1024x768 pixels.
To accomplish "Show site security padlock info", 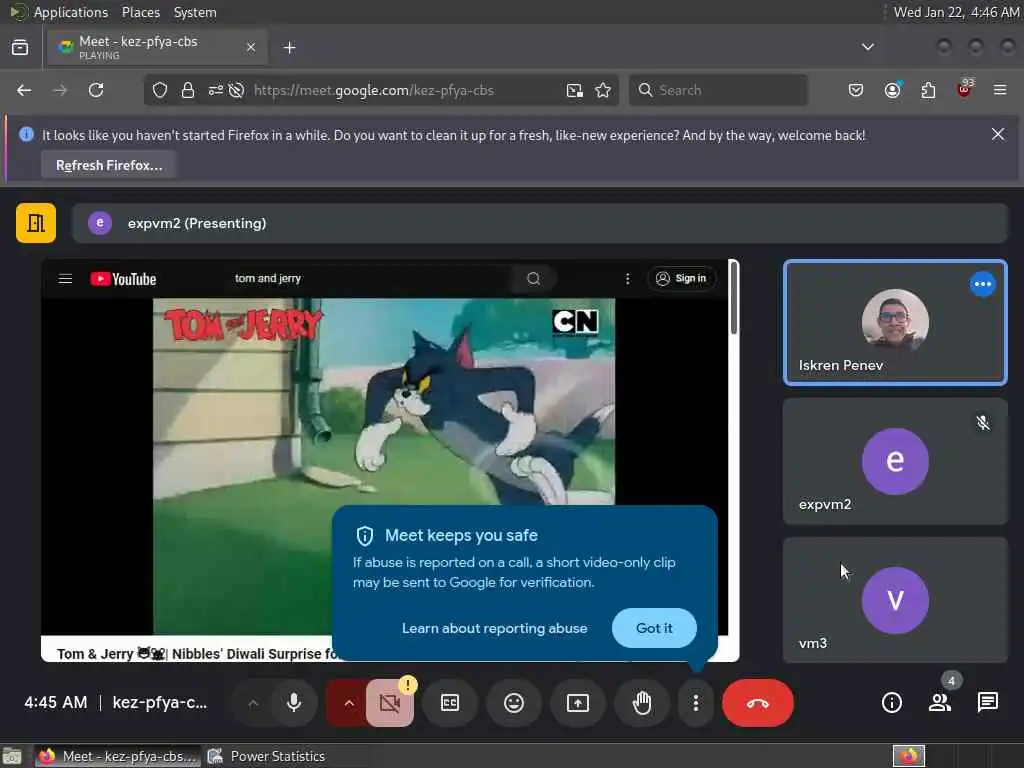I will coord(188,90).
